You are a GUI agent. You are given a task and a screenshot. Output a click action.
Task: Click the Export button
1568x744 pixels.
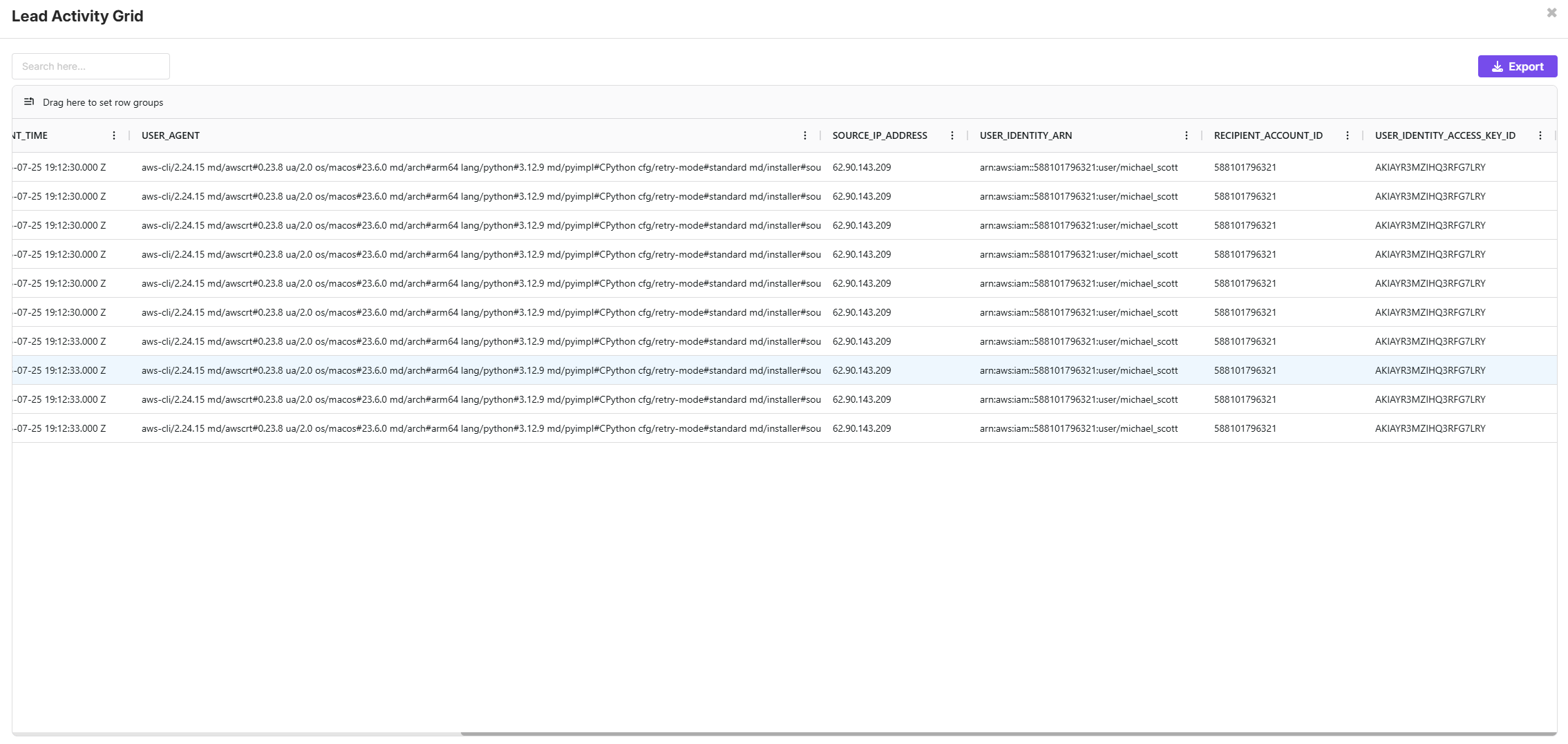pyautogui.click(x=1518, y=66)
